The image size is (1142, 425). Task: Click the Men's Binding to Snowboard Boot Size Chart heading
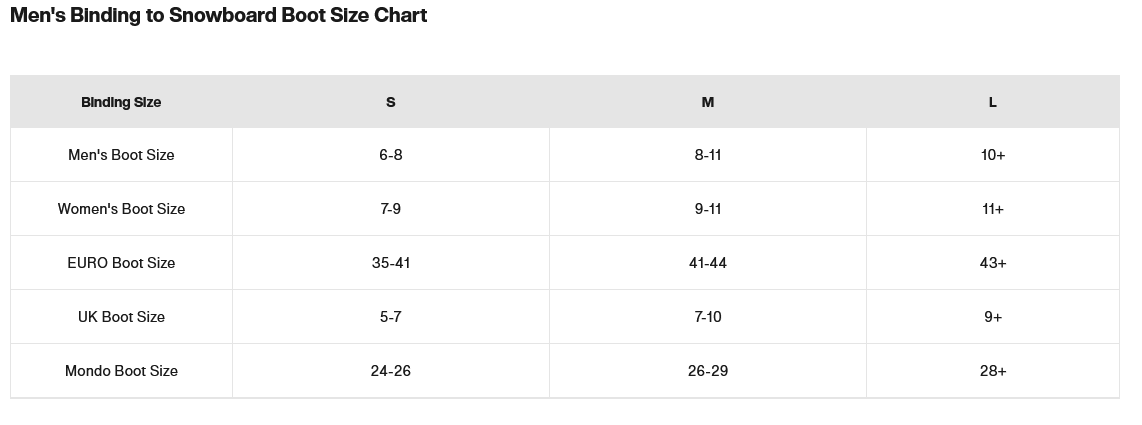click(218, 16)
